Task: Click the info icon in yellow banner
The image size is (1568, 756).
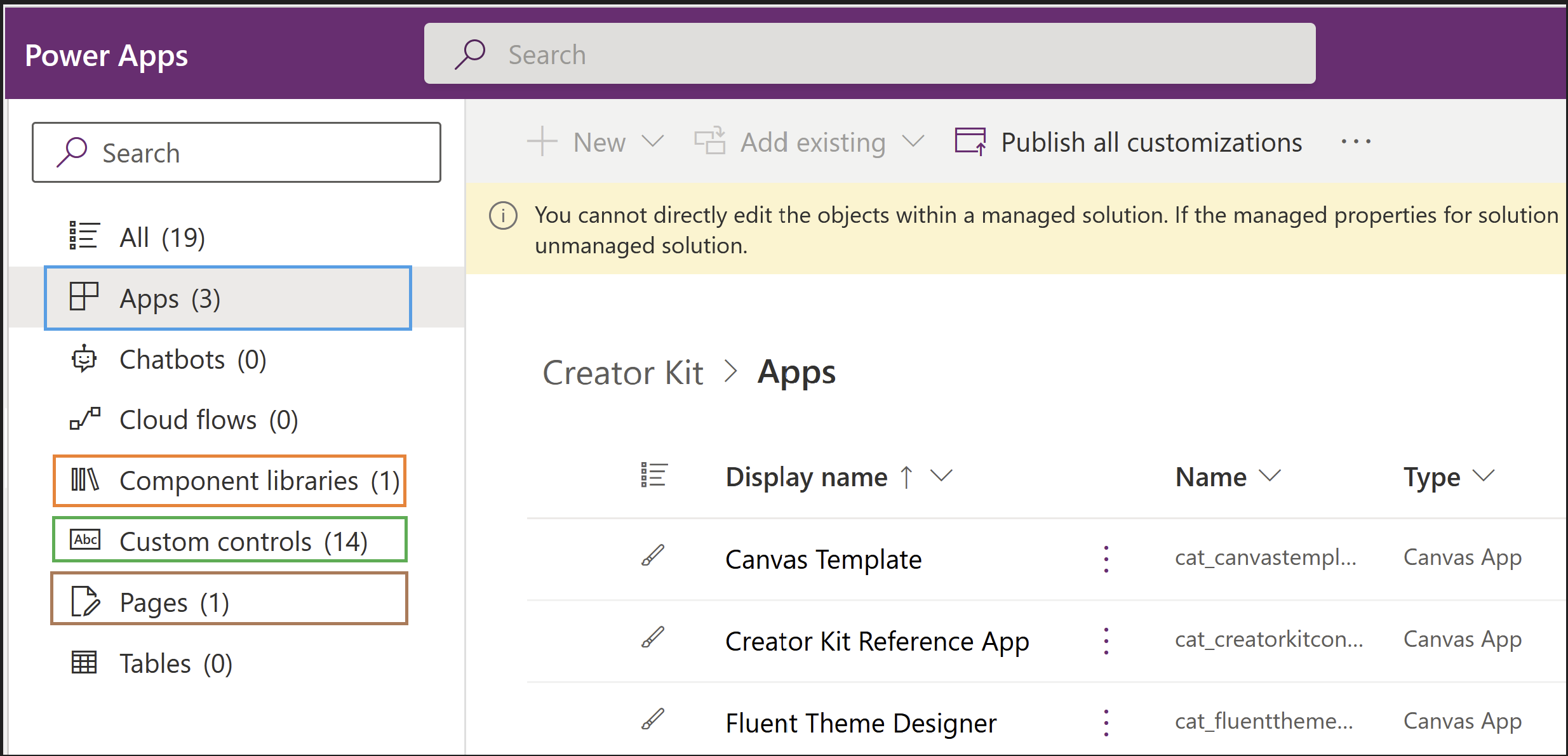Action: click(503, 216)
